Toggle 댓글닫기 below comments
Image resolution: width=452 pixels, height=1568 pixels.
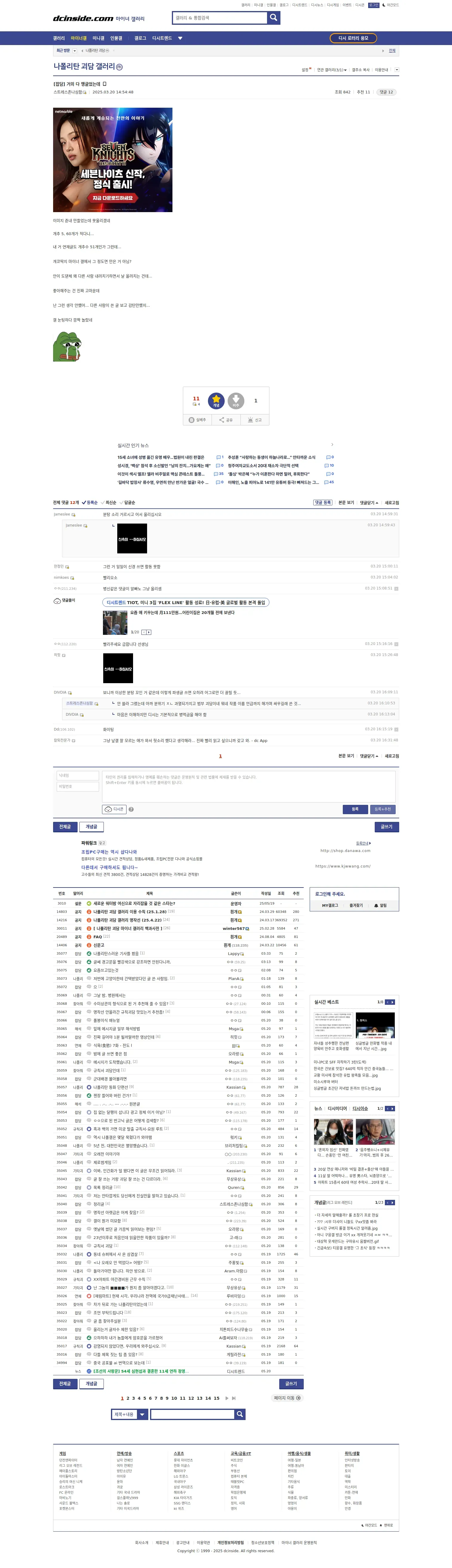369,756
